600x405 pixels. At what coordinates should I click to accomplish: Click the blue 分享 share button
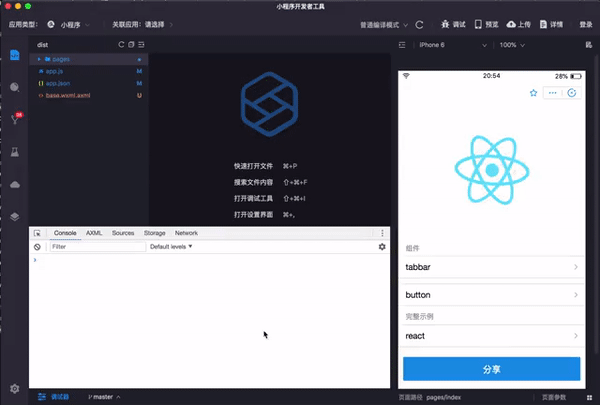pos(491,369)
